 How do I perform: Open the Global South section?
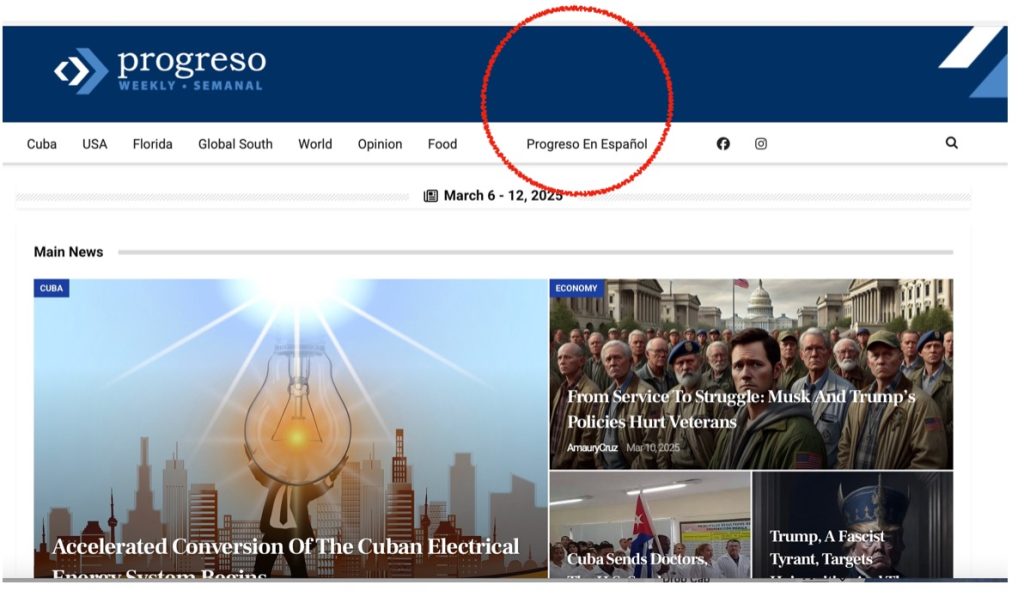pyautogui.click(x=235, y=144)
